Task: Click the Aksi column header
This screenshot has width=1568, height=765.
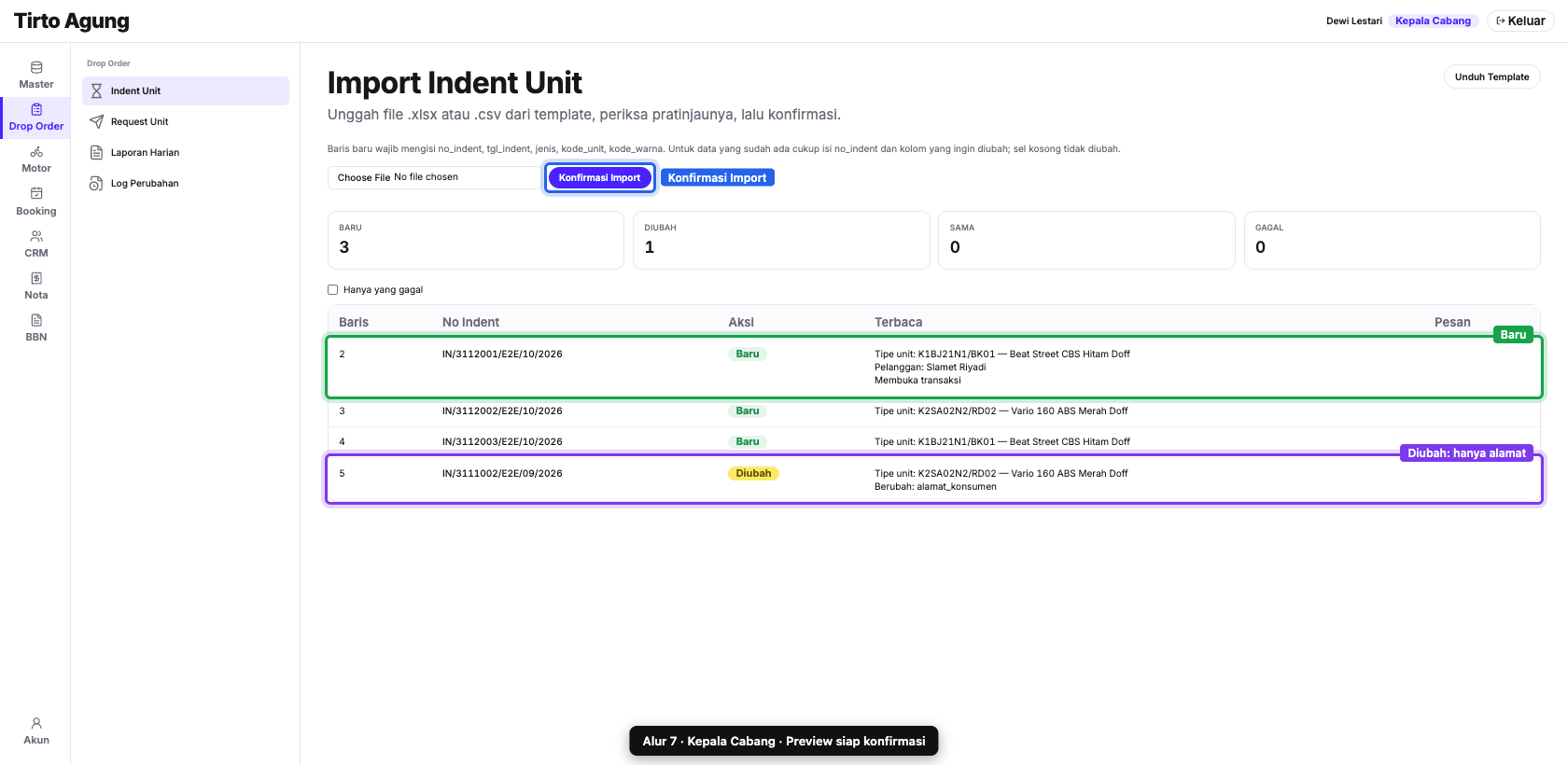Action: [x=741, y=322]
